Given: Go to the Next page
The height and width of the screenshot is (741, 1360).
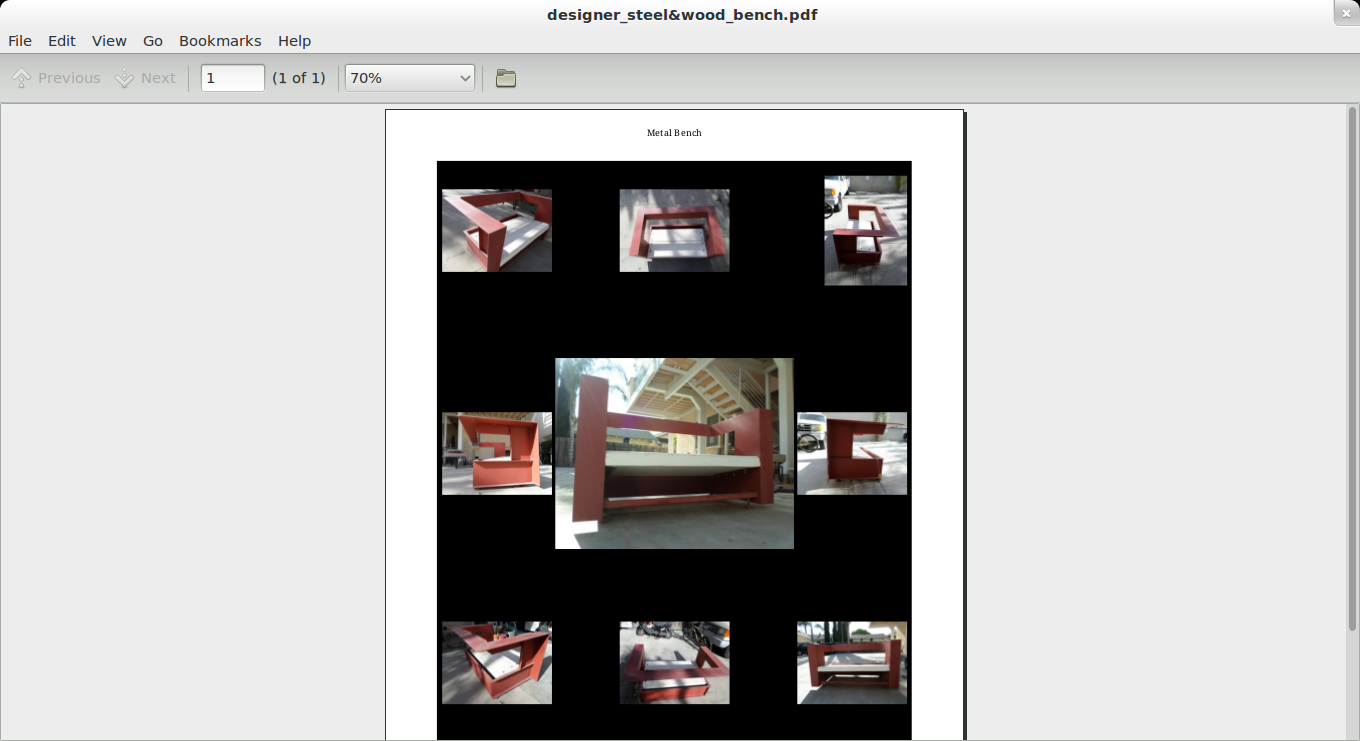Looking at the screenshot, I should click(x=146, y=78).
